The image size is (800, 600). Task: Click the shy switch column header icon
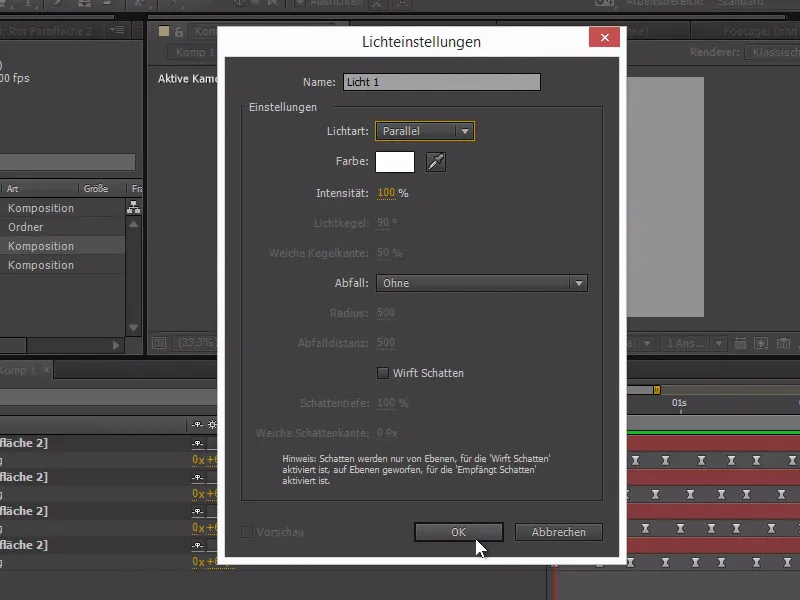click(197, 424)
